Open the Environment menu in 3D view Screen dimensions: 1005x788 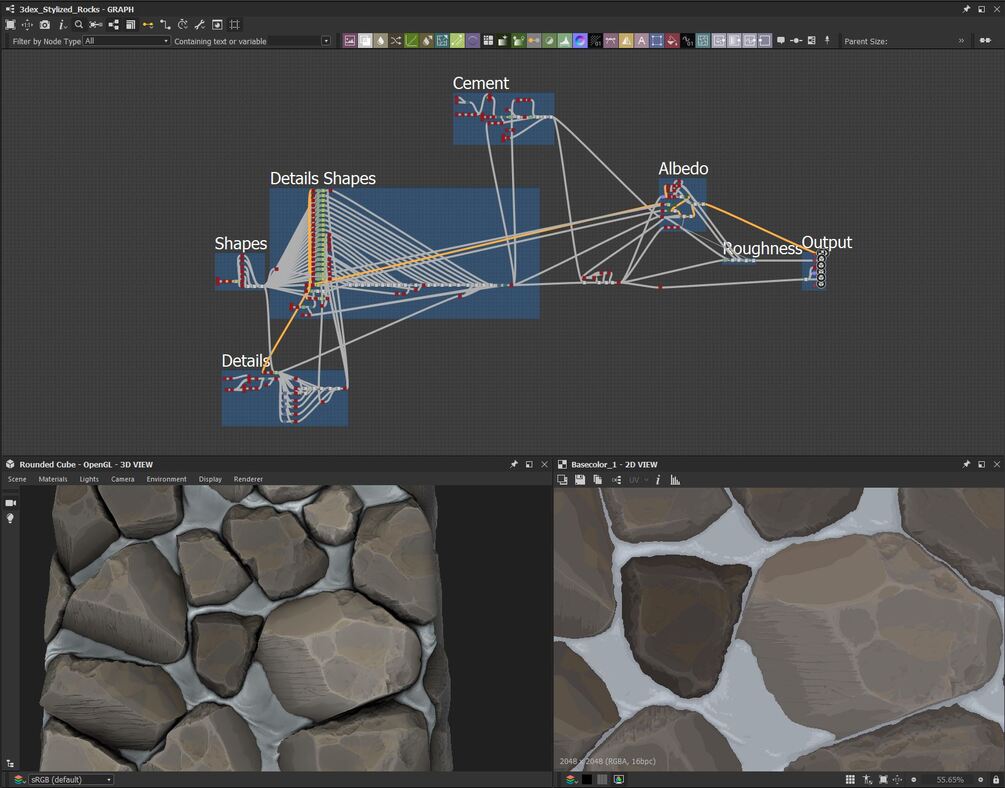[166, 479]
